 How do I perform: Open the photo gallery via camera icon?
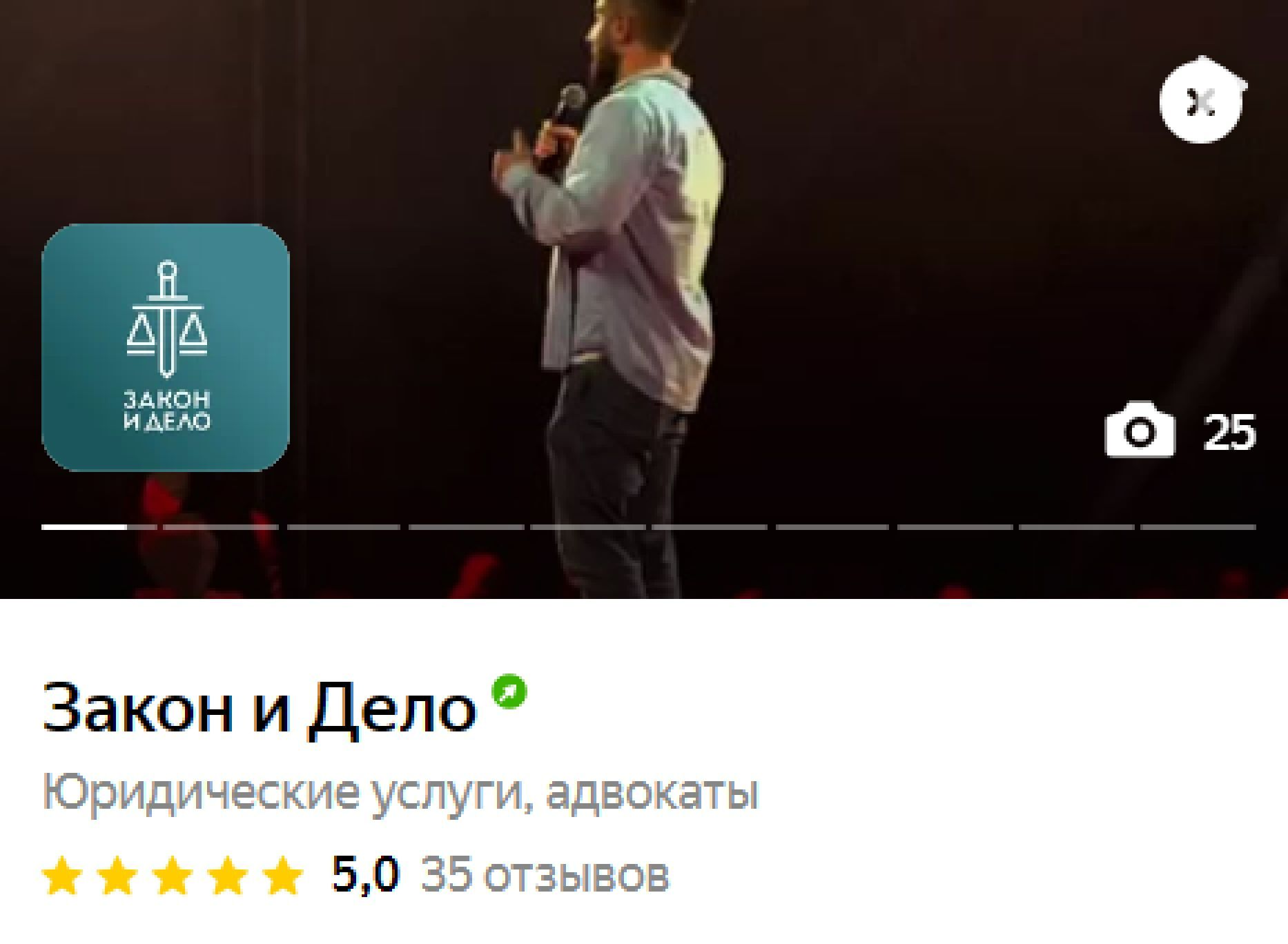click(1140, 430)
